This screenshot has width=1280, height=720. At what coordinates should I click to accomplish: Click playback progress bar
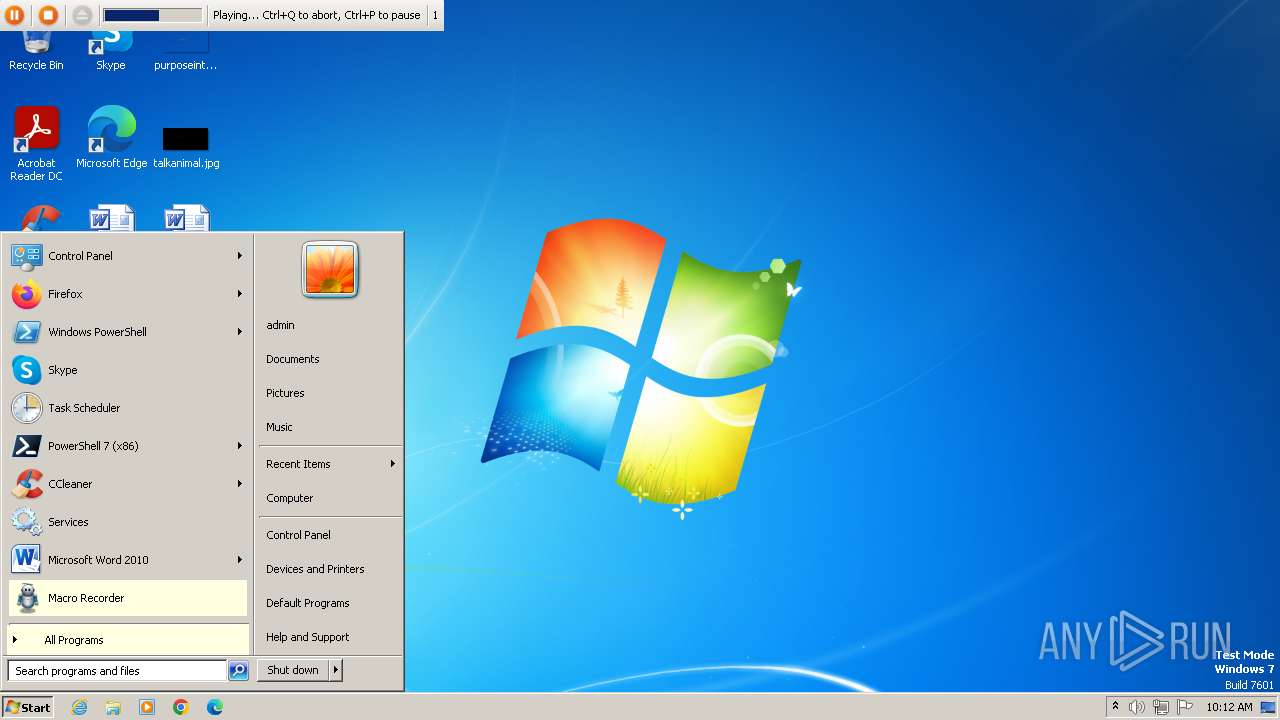[x=152, y=15]
